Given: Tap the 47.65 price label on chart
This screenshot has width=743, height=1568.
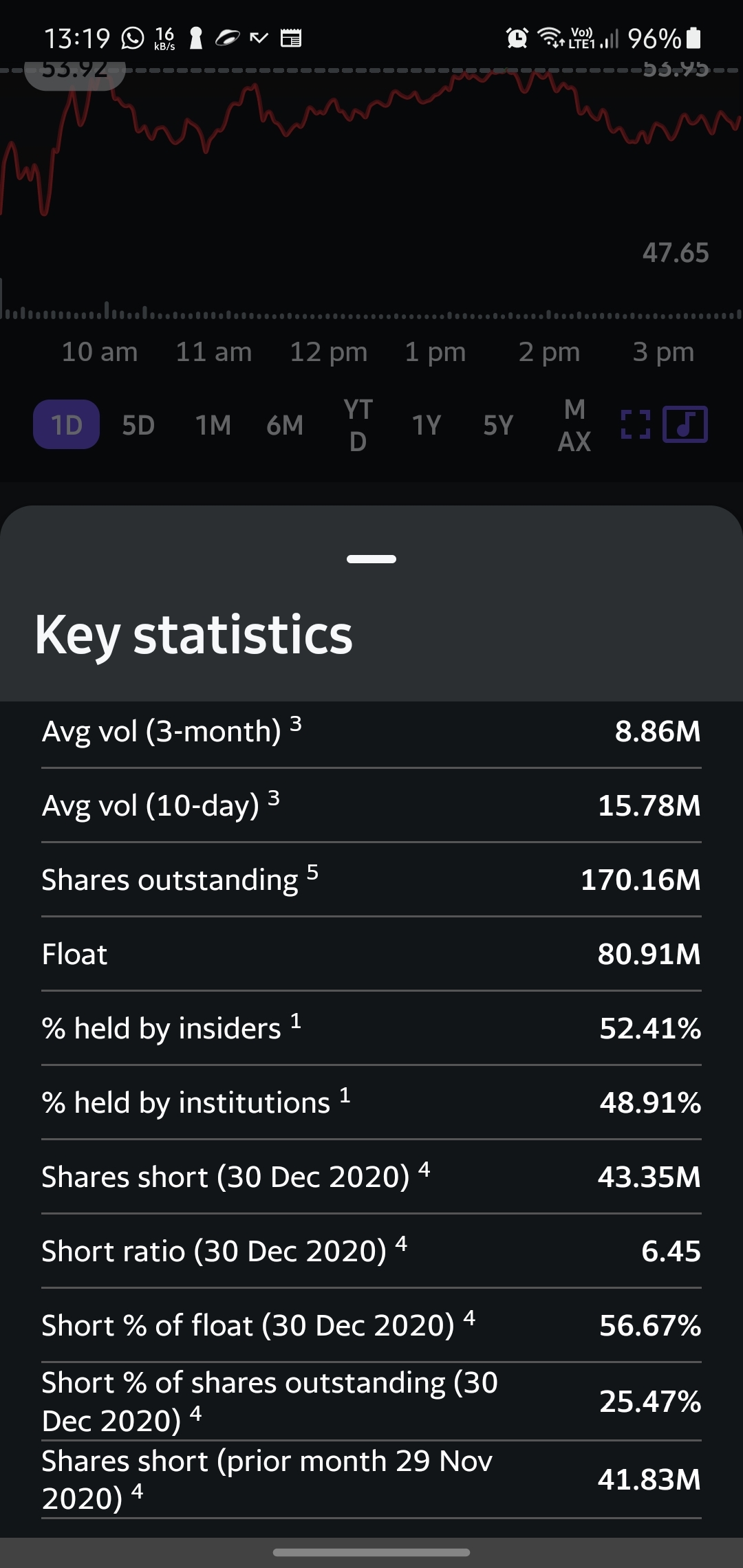Looking at the screenshot, I should [675, 253].
